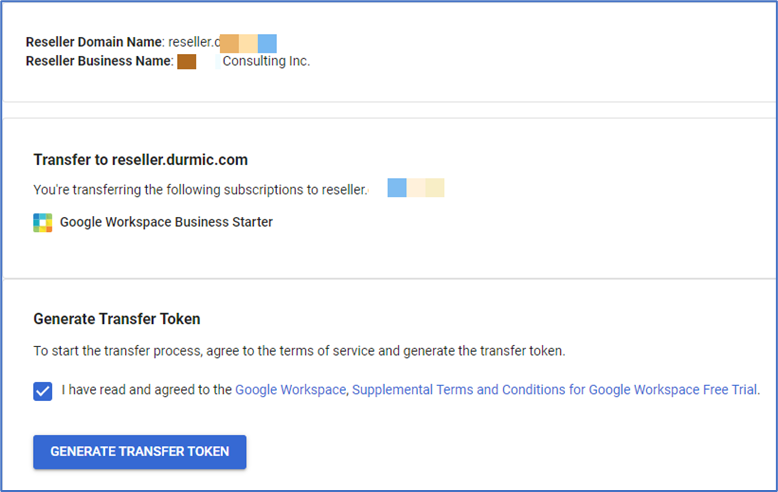Click the 'Reseller Domain Name' label
This screenshot has height=492, width=778.
[x=94, y=42]
